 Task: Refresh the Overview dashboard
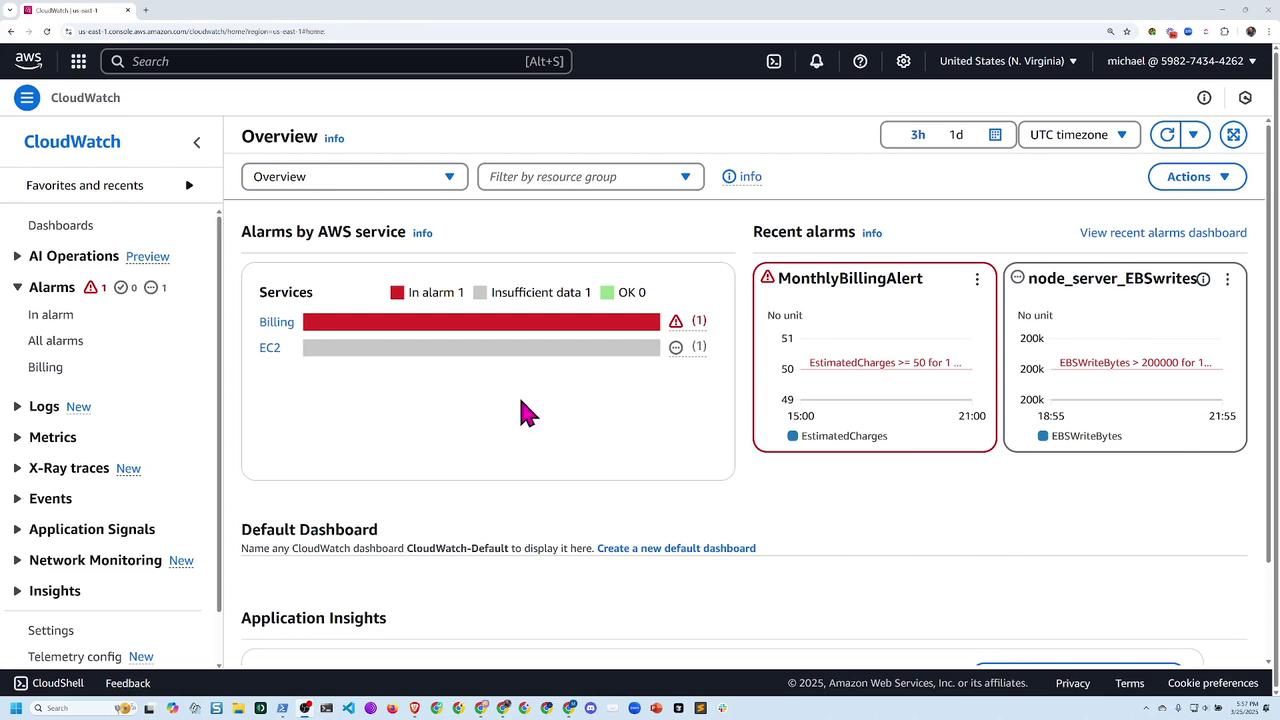click(1166, 135)
